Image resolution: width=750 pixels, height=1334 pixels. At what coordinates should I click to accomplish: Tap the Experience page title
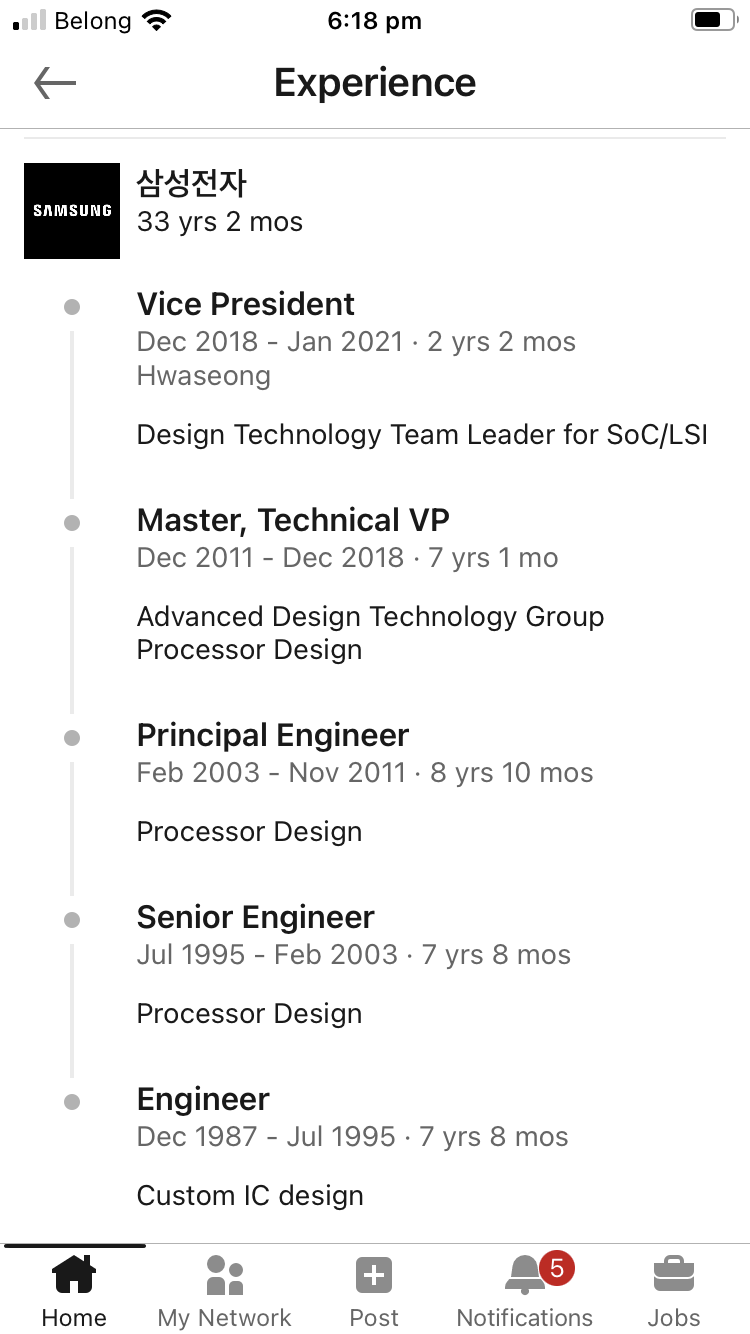[375, 83]
